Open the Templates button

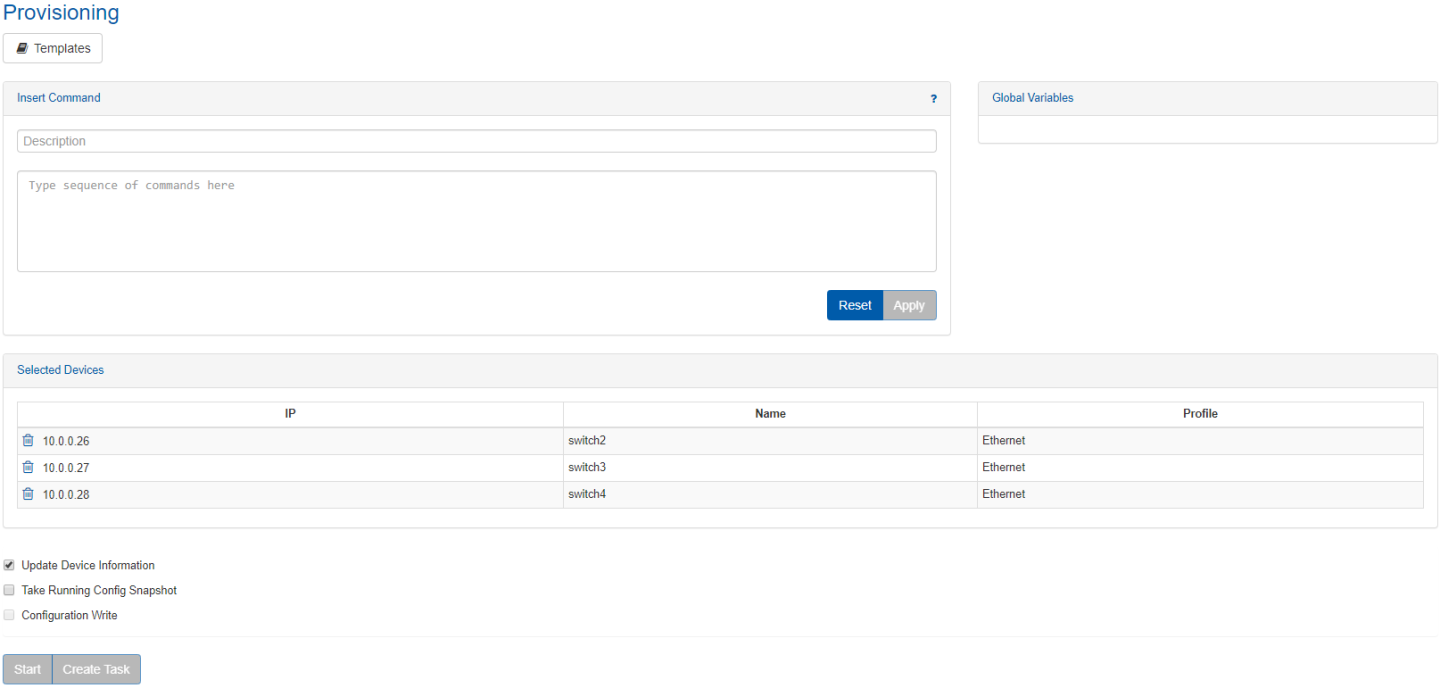[x=53, y=48]
